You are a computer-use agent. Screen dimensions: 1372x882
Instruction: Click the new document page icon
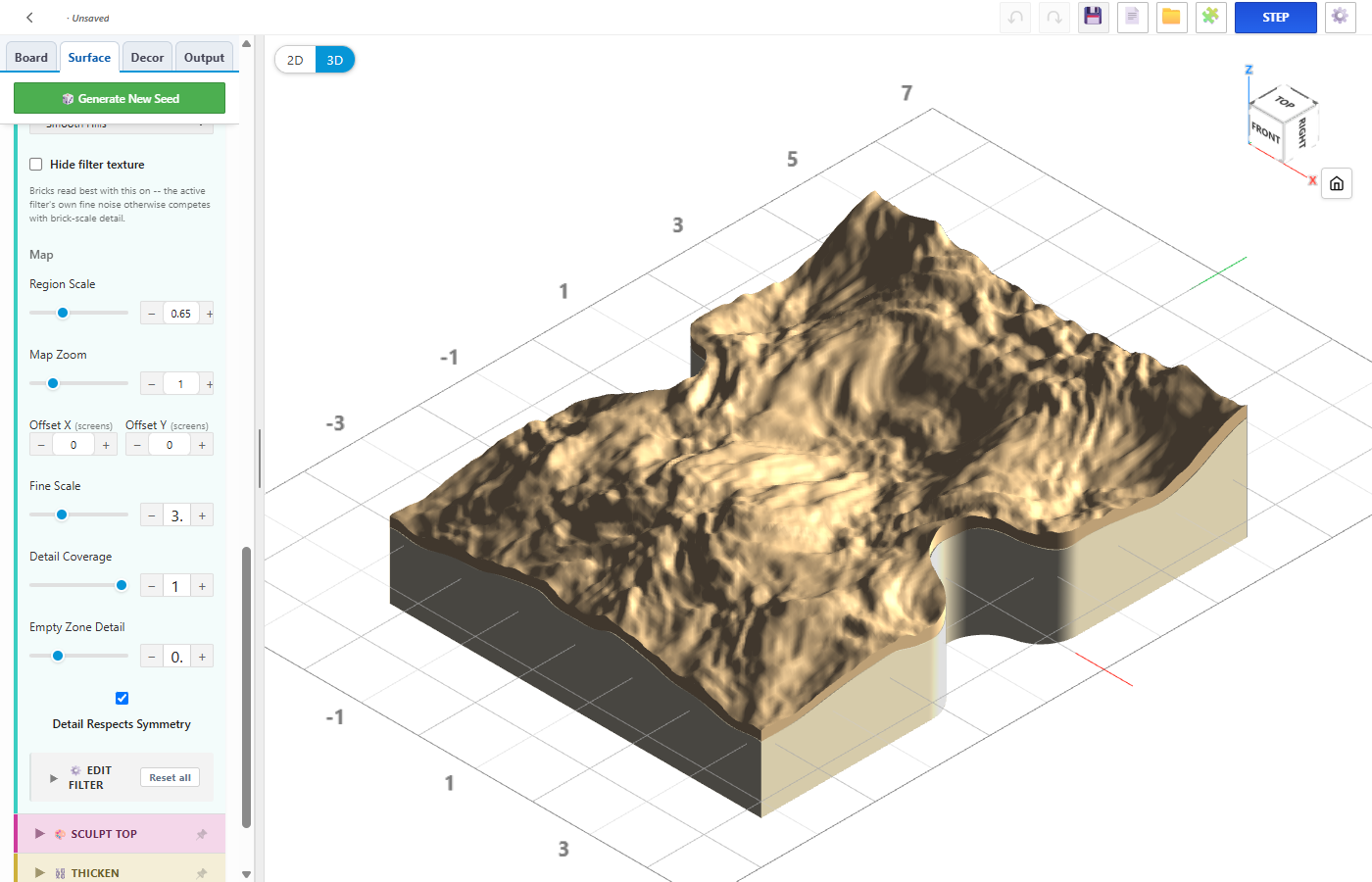1133,17
